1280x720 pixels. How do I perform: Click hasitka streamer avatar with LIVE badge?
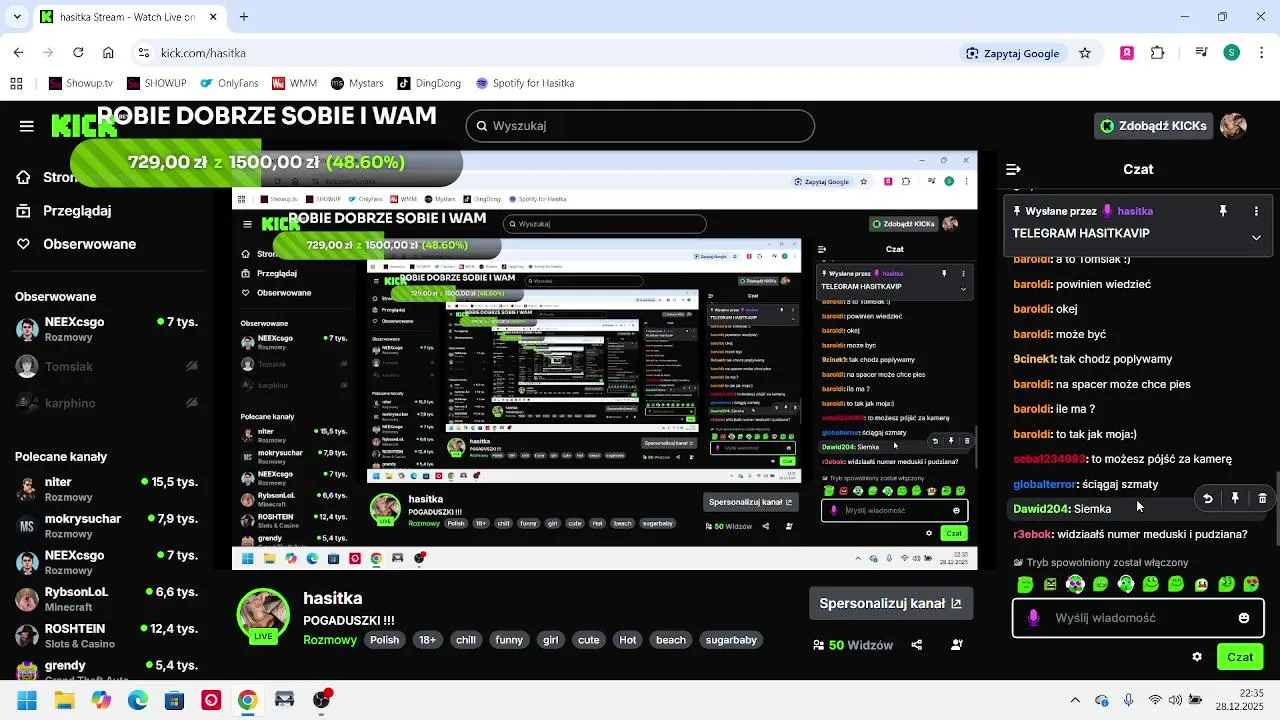pyautogui.click(x=263, y=615)
